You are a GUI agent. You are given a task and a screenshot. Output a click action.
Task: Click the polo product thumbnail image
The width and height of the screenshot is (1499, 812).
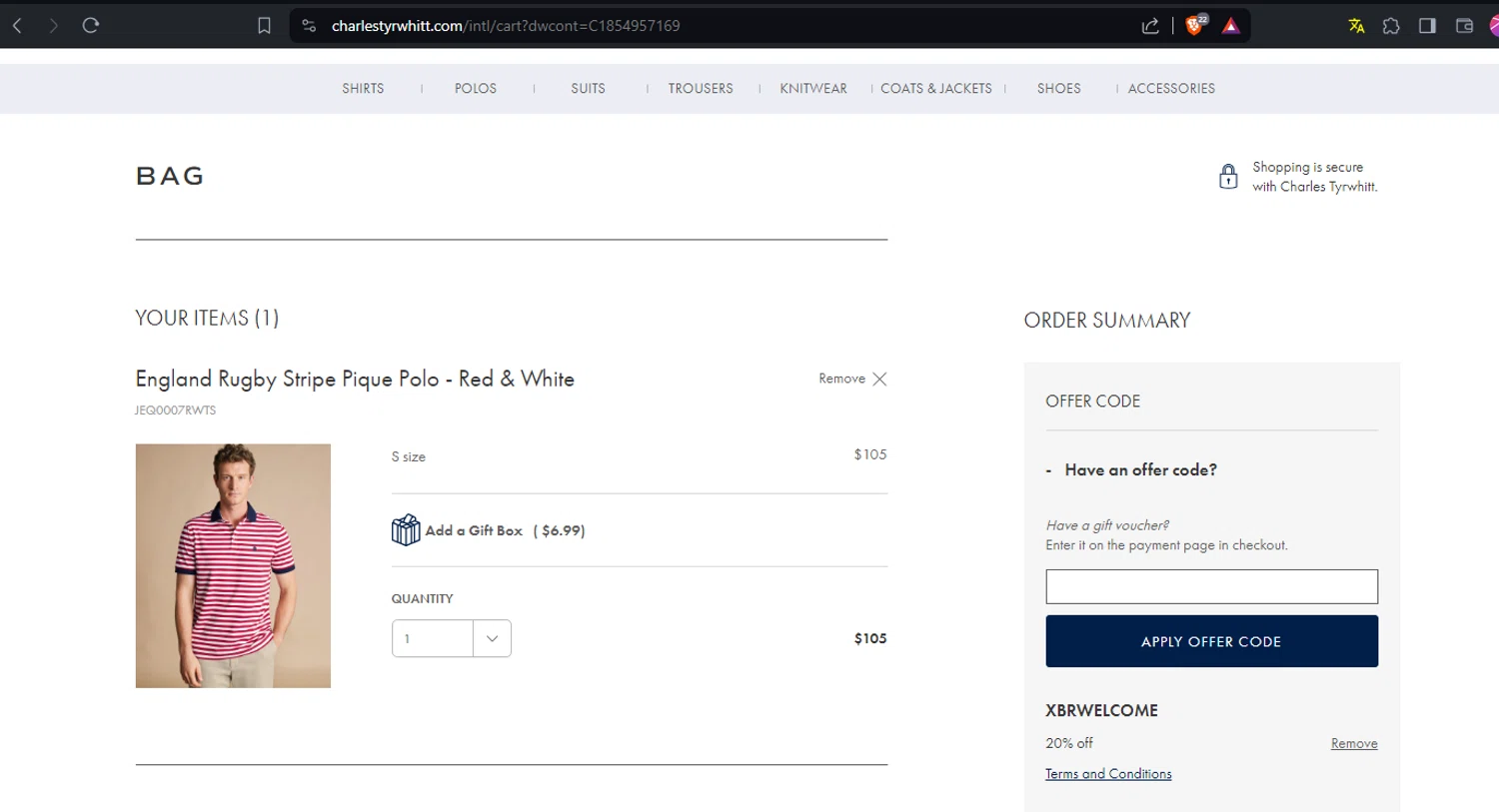[x=233, y=565]
